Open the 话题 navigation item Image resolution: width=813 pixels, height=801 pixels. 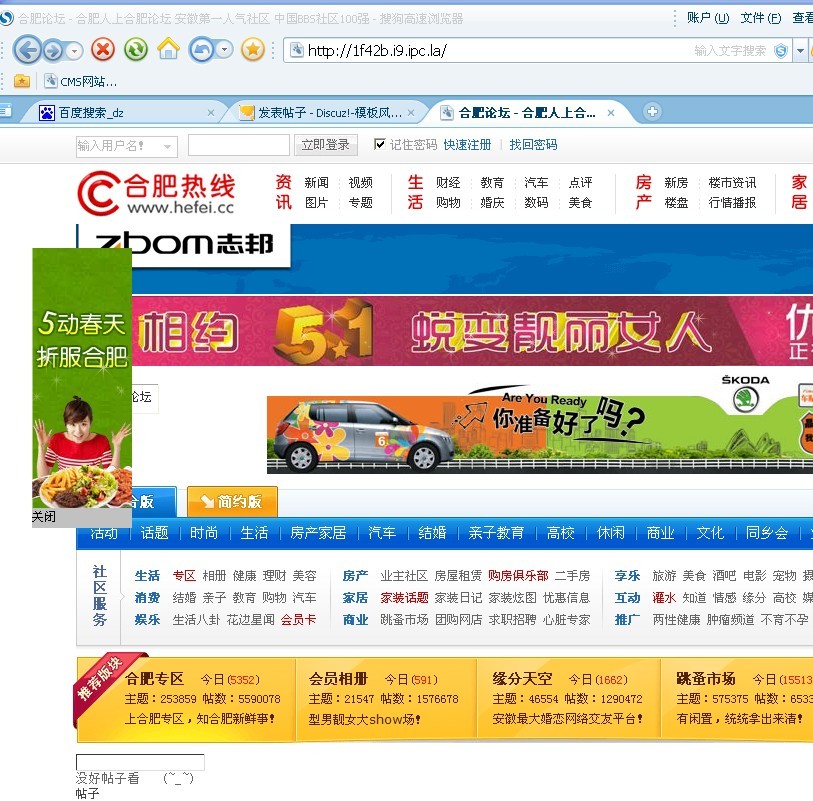pyautogui.click(x=155, y=532)
